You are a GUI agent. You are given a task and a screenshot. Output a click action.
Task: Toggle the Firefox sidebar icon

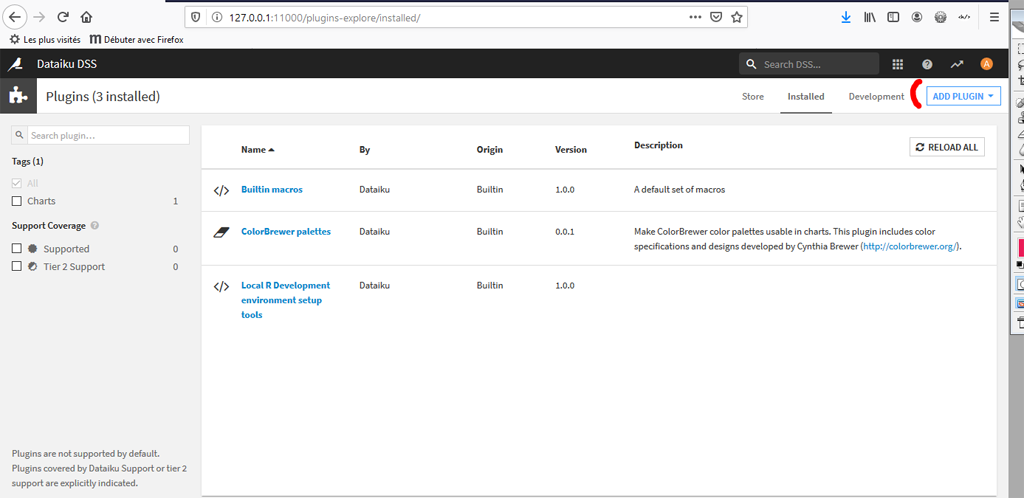click(x=893, y=18)
